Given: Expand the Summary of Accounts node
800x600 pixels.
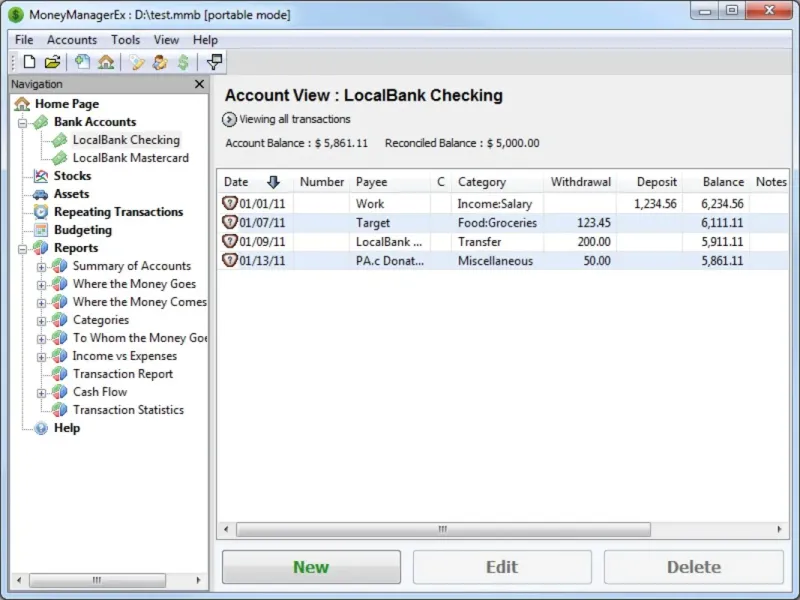Looking at the screenshot, I should (x=41, y=267).
